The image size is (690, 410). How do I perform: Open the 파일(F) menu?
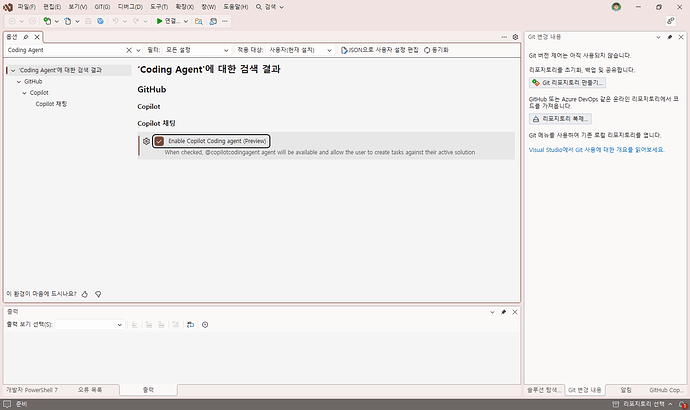pyautogui.click(x=26, y=7)
